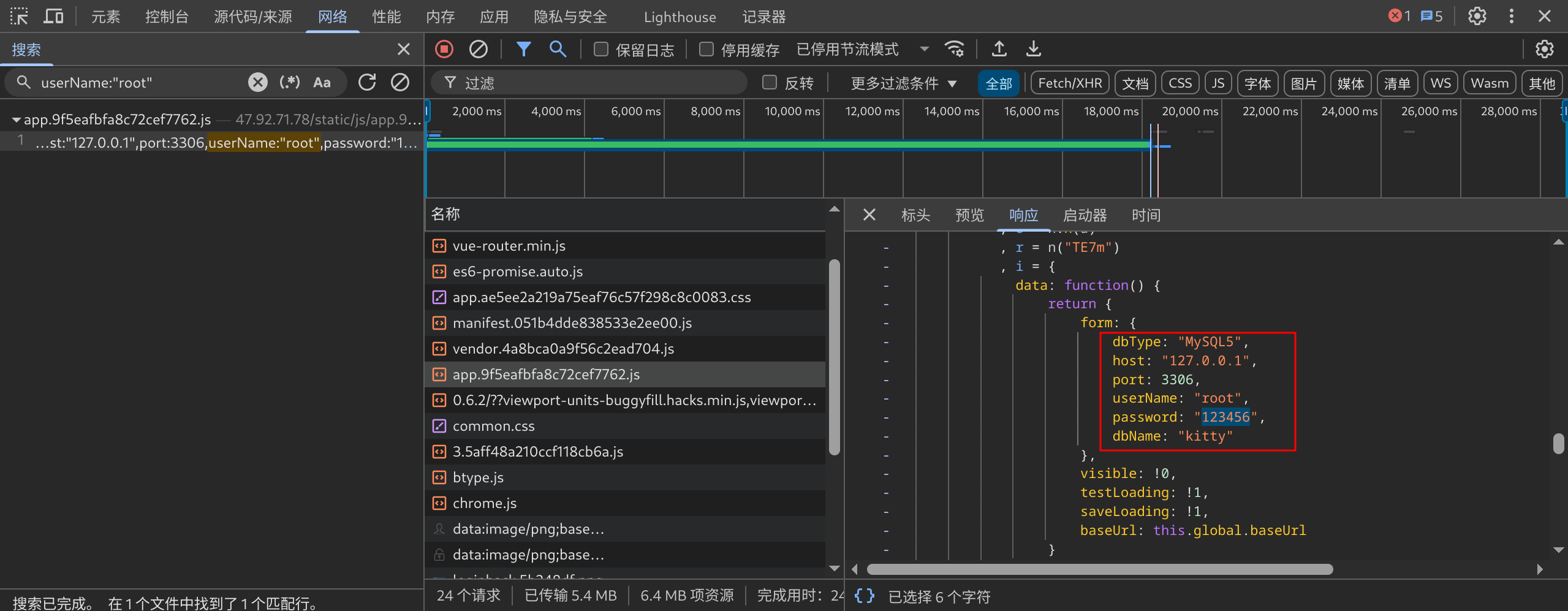
Task: Close the request details pane
Action: tap(869, 214)
